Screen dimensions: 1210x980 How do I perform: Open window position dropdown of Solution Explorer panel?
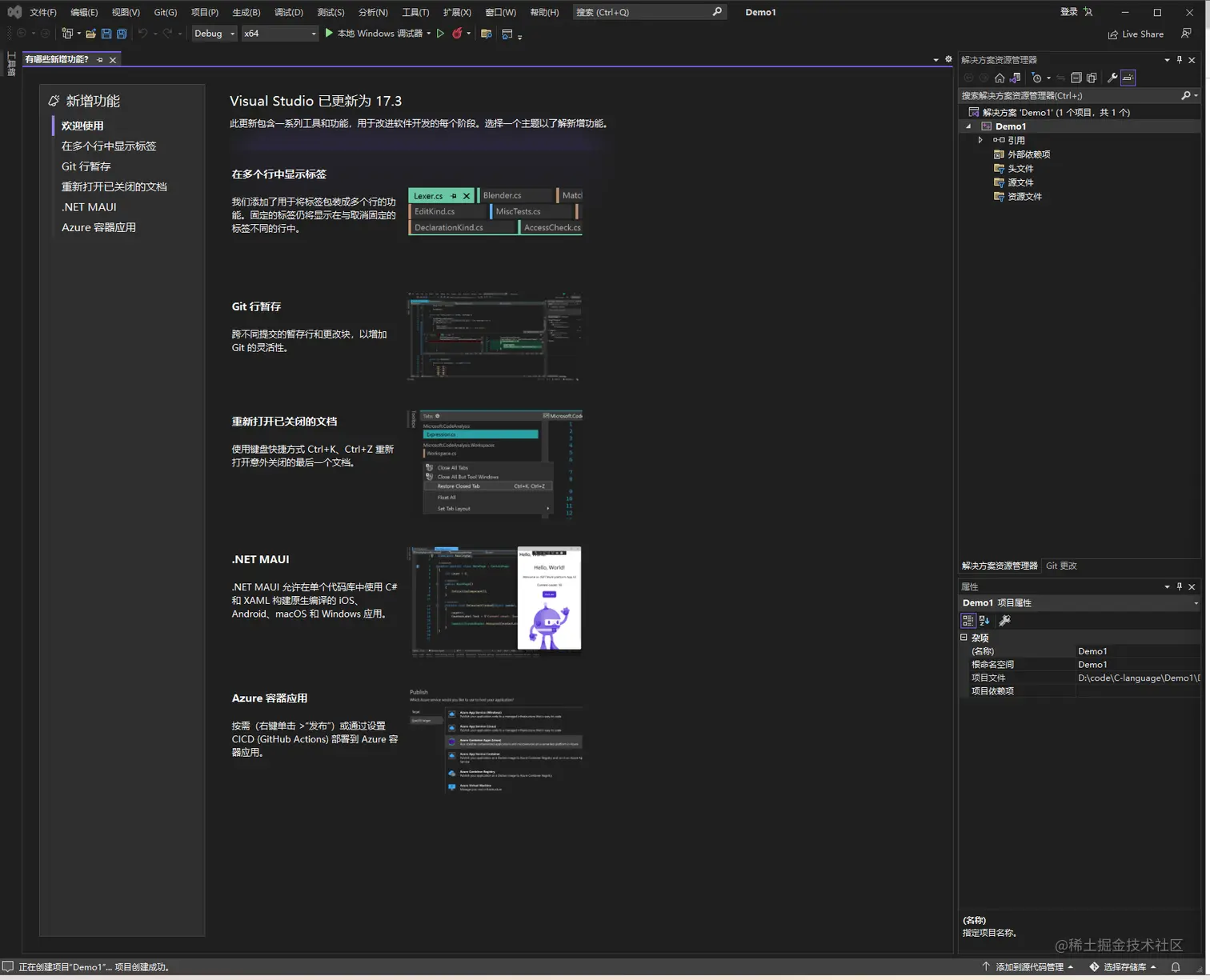tap(1167, 60)
